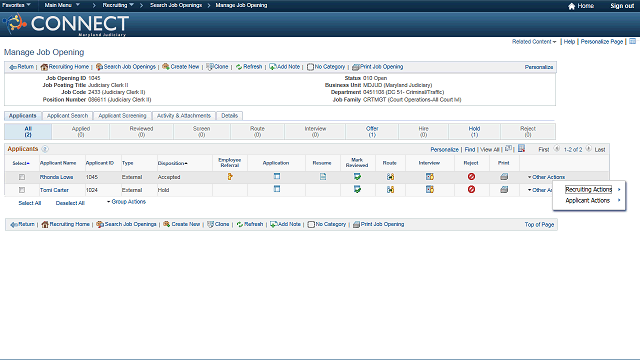Reject applicant Tomi Carter
640x360 pixels.
click(471, 189)
